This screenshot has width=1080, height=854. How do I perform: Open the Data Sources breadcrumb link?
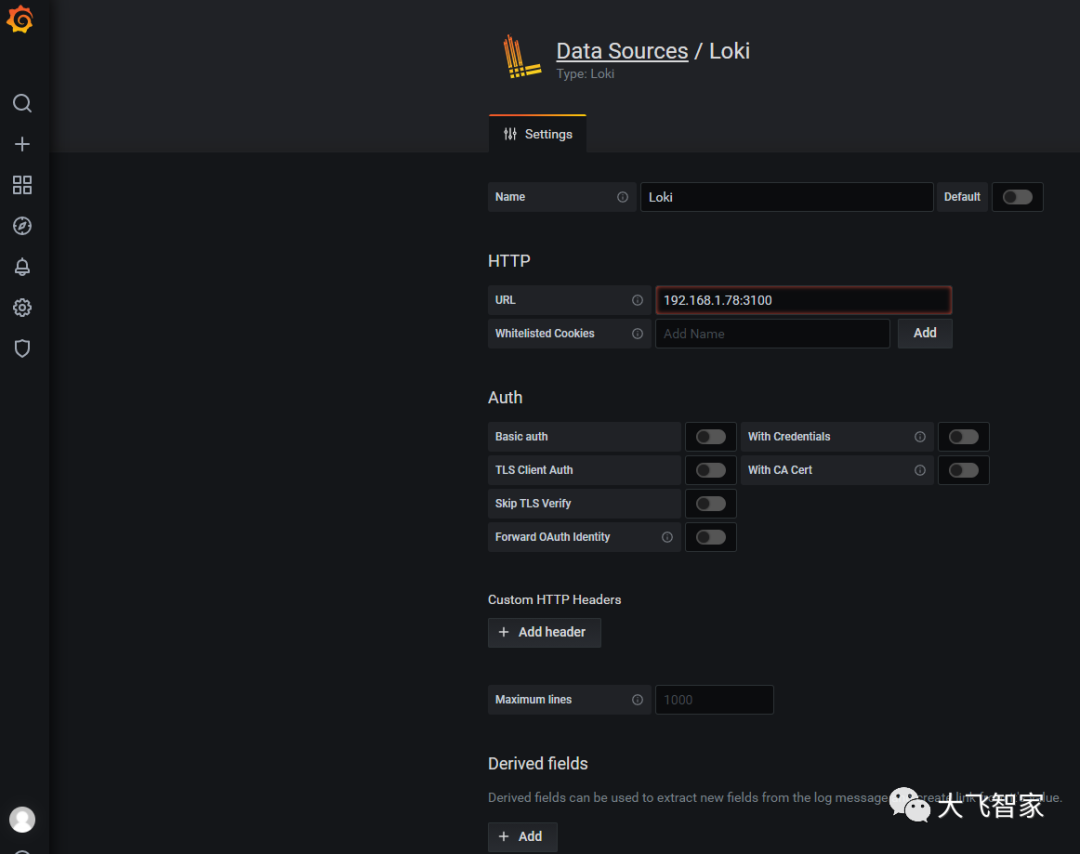click(622, 51)
